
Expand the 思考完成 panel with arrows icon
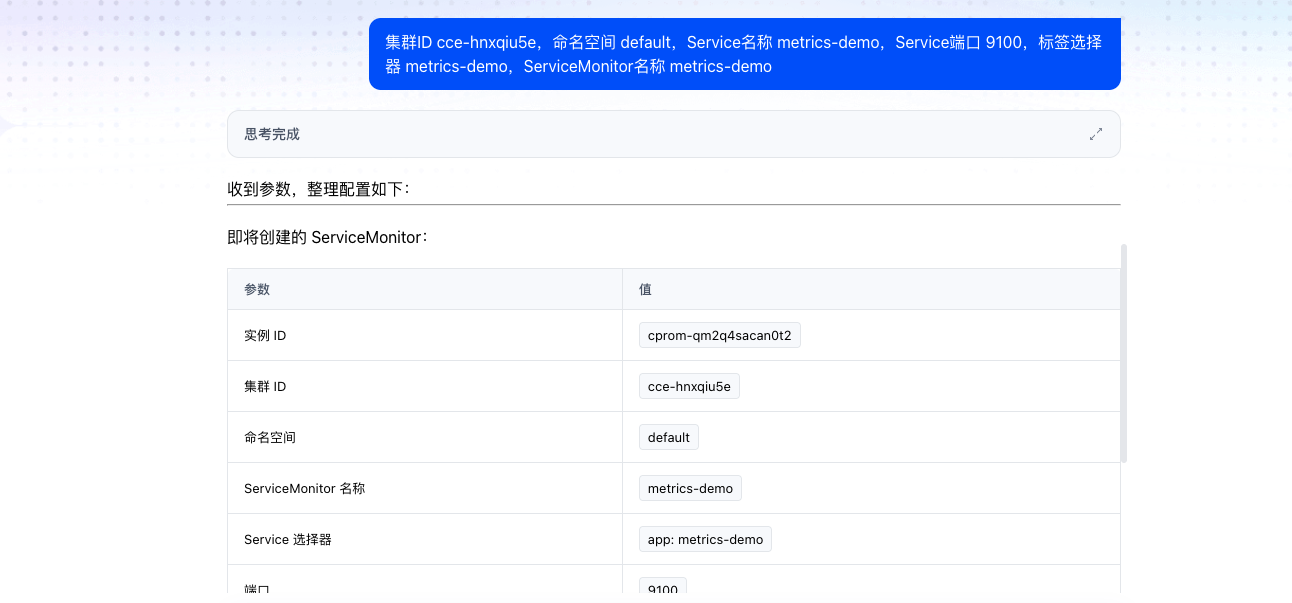point(1096,134)
